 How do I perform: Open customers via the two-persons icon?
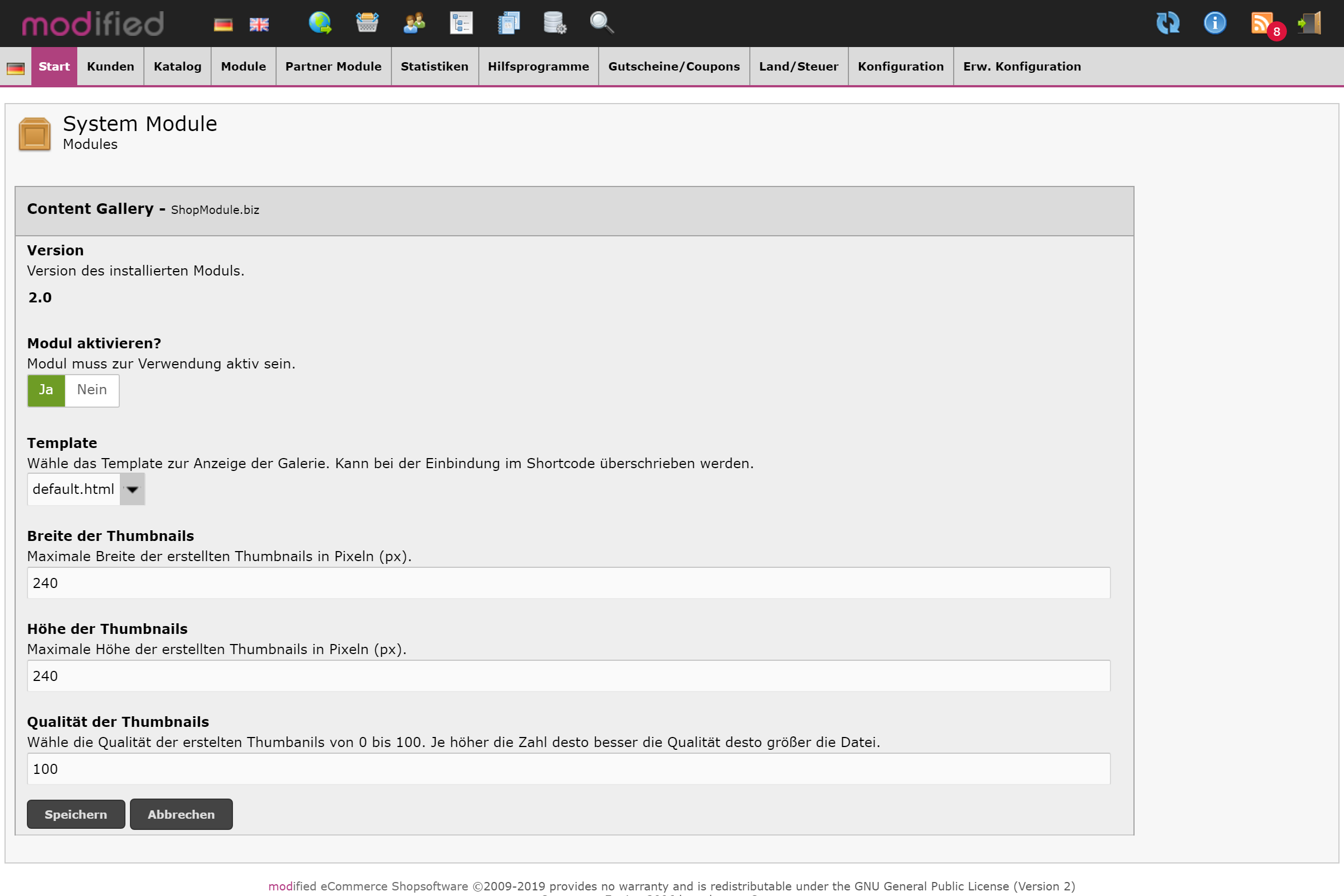(414, 24)
